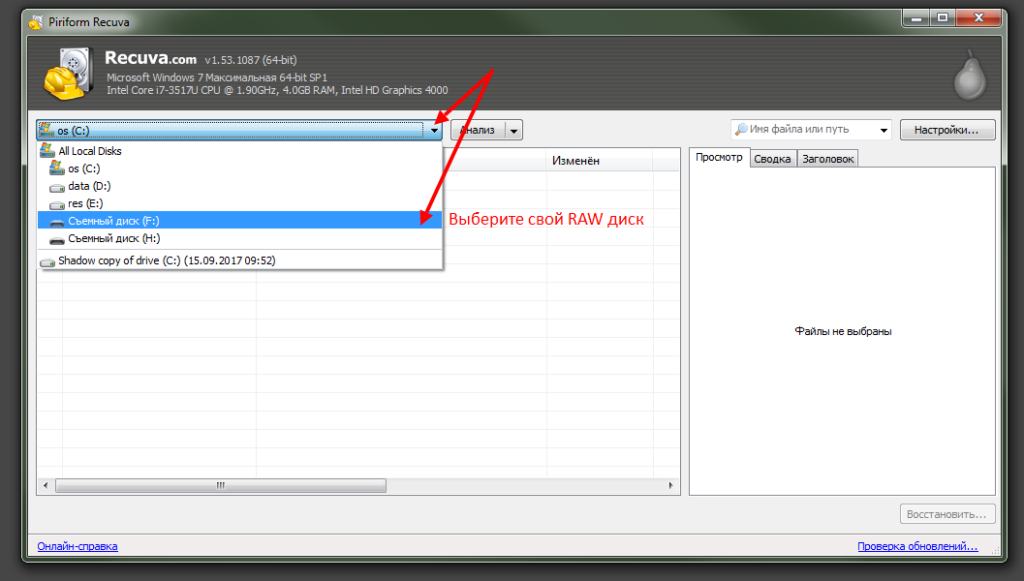This screenshot has height=581, width=1024.
Task: Click the Microsoft Windows 7 system info line
Action: [x=217, y=77]
